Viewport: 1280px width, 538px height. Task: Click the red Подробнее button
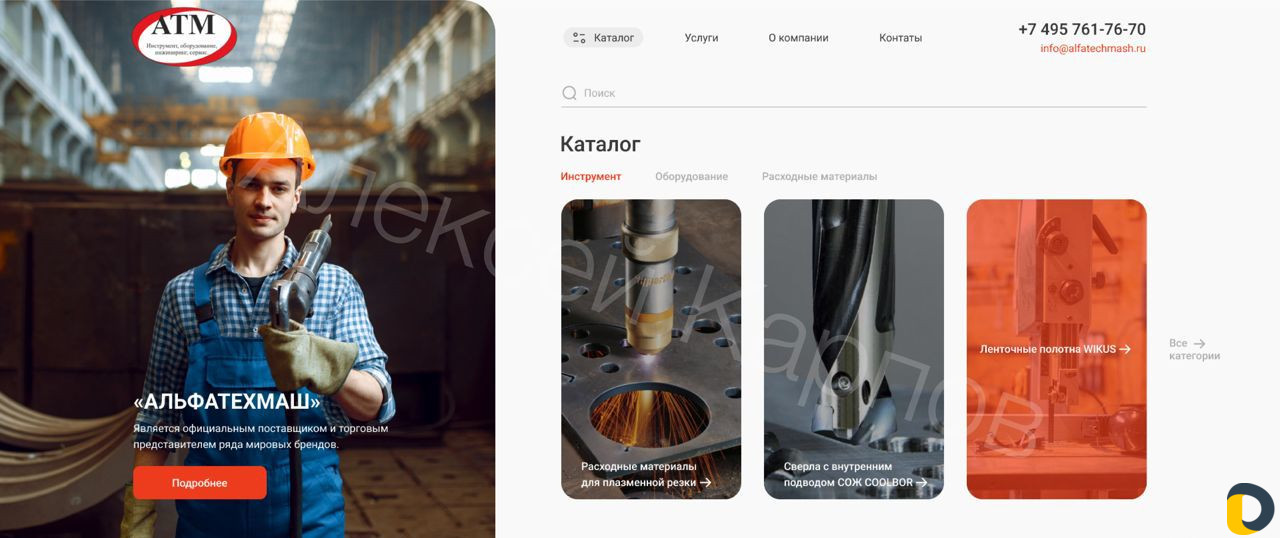tap(200, 483)
